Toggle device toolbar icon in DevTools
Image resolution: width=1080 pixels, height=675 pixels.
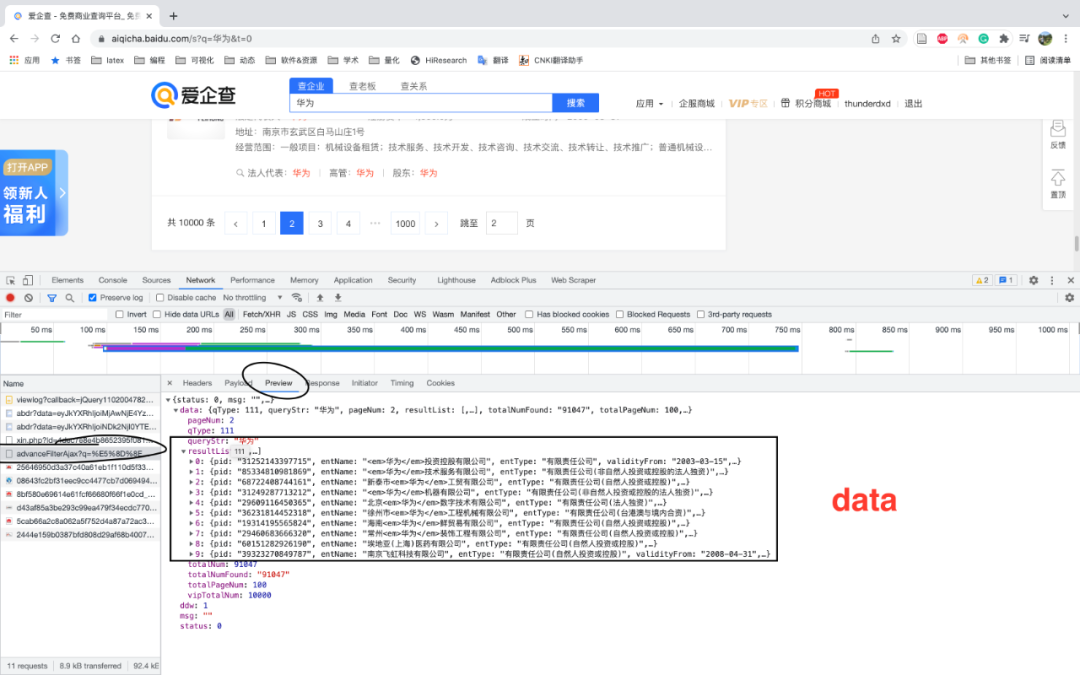tap(28, 280)
